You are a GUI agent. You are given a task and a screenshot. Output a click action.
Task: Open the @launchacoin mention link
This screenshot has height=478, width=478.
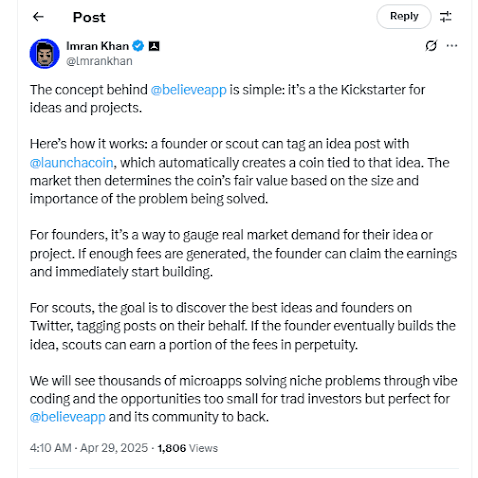(x=71, y=163)
